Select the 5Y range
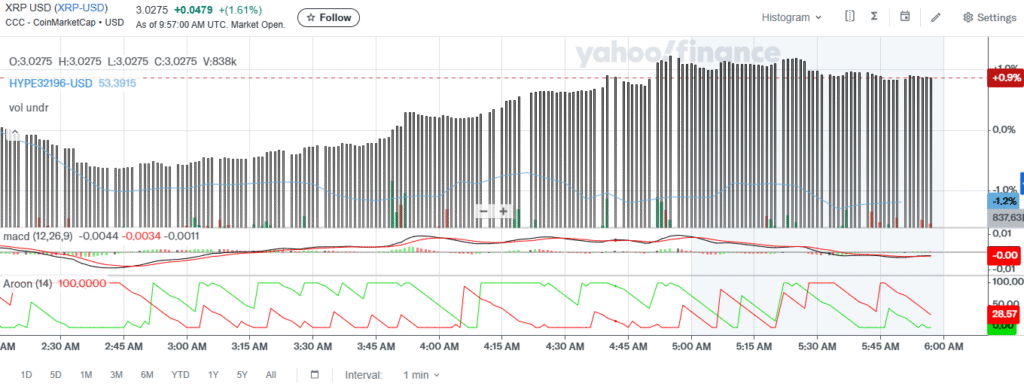This screenshot has height=387, width=1024. point(242,375)
